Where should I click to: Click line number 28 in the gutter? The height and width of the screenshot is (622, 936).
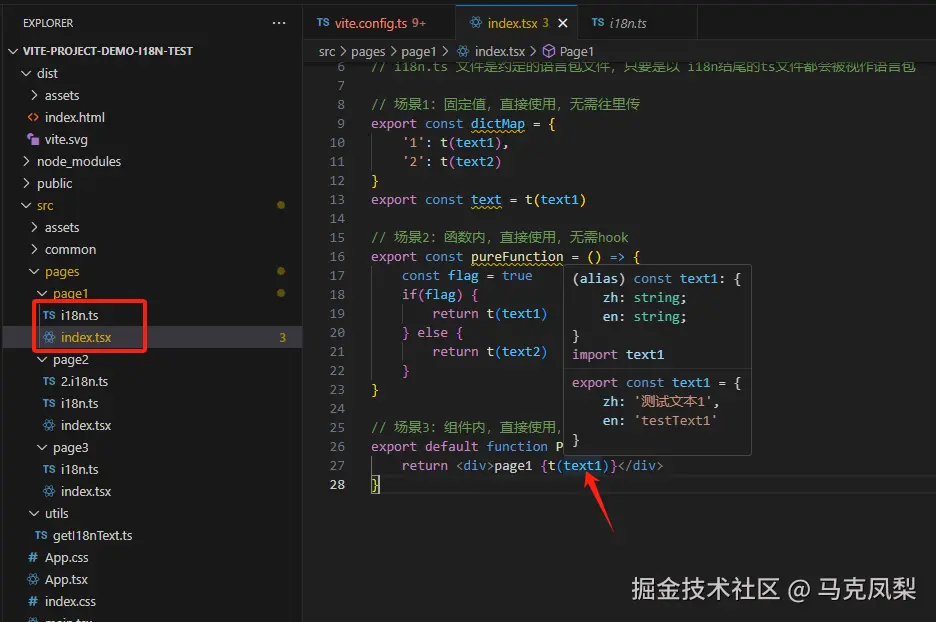pyautogui.click(x=337, y=485)
